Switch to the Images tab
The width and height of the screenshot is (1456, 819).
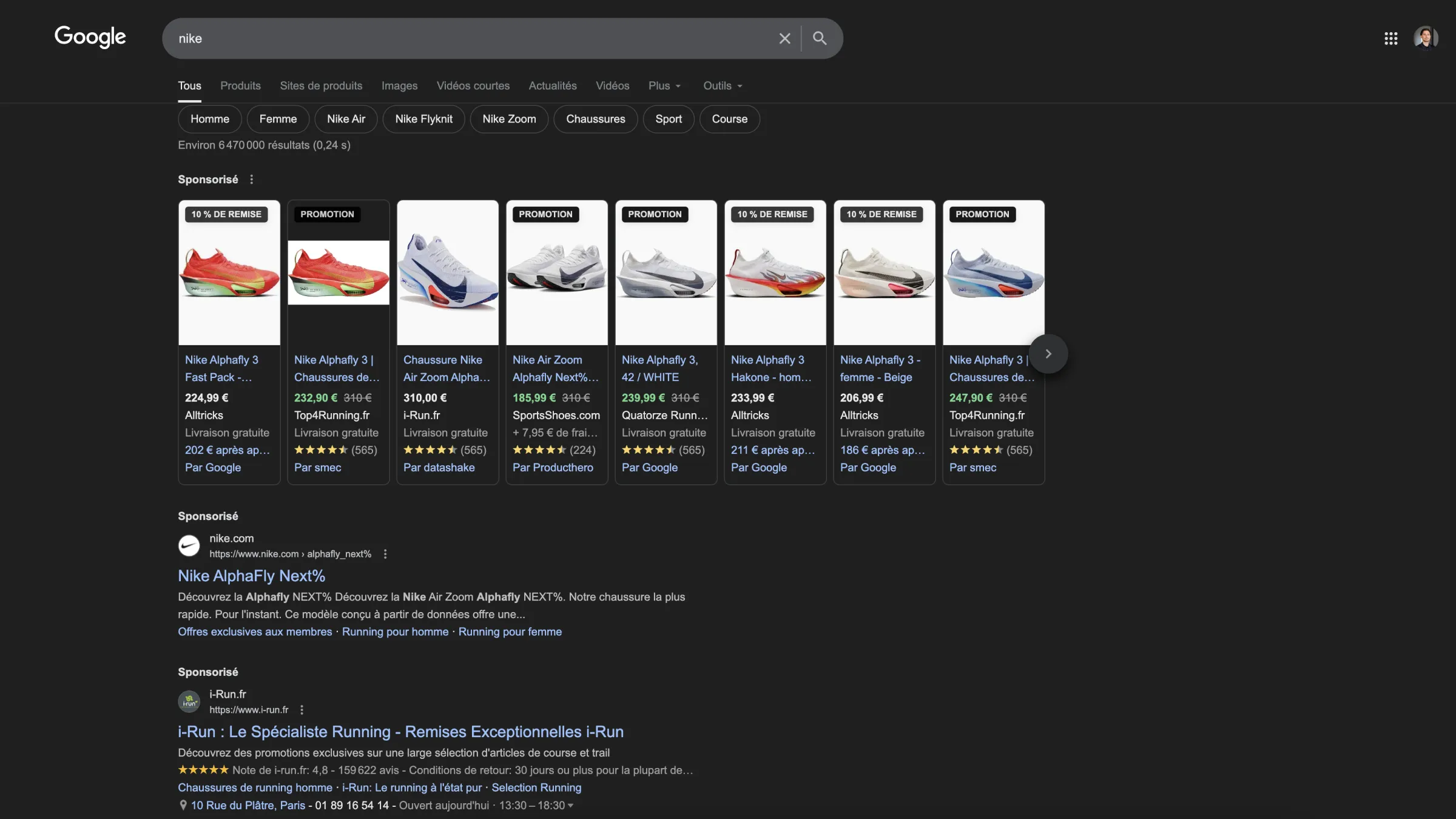(399, 86)
